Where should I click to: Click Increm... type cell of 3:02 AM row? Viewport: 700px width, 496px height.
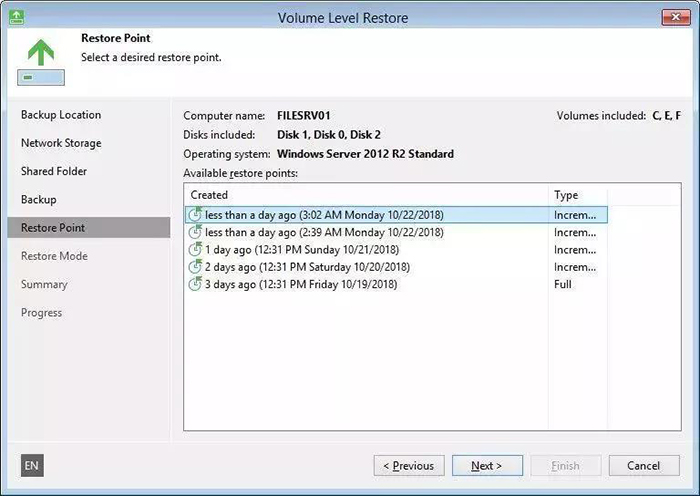pyautogui.click(x=575, y=215)
